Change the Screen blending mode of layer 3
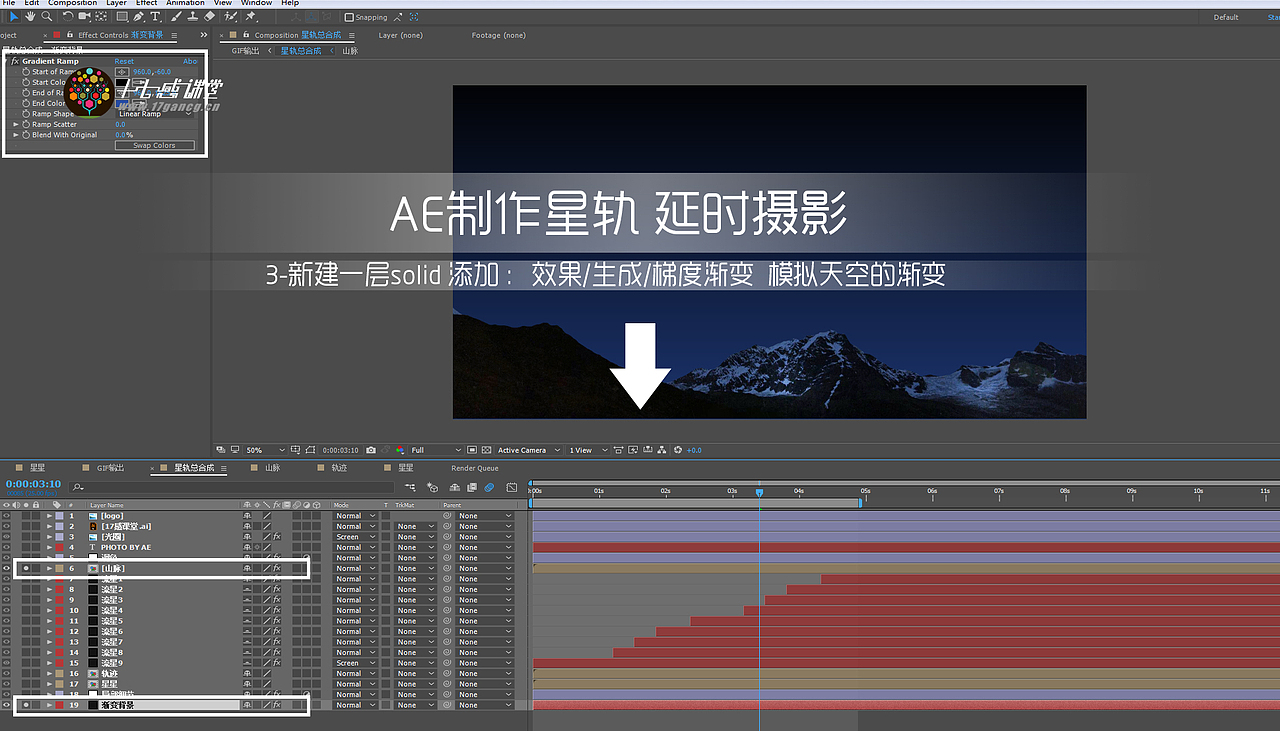 (x=355, y=536)
